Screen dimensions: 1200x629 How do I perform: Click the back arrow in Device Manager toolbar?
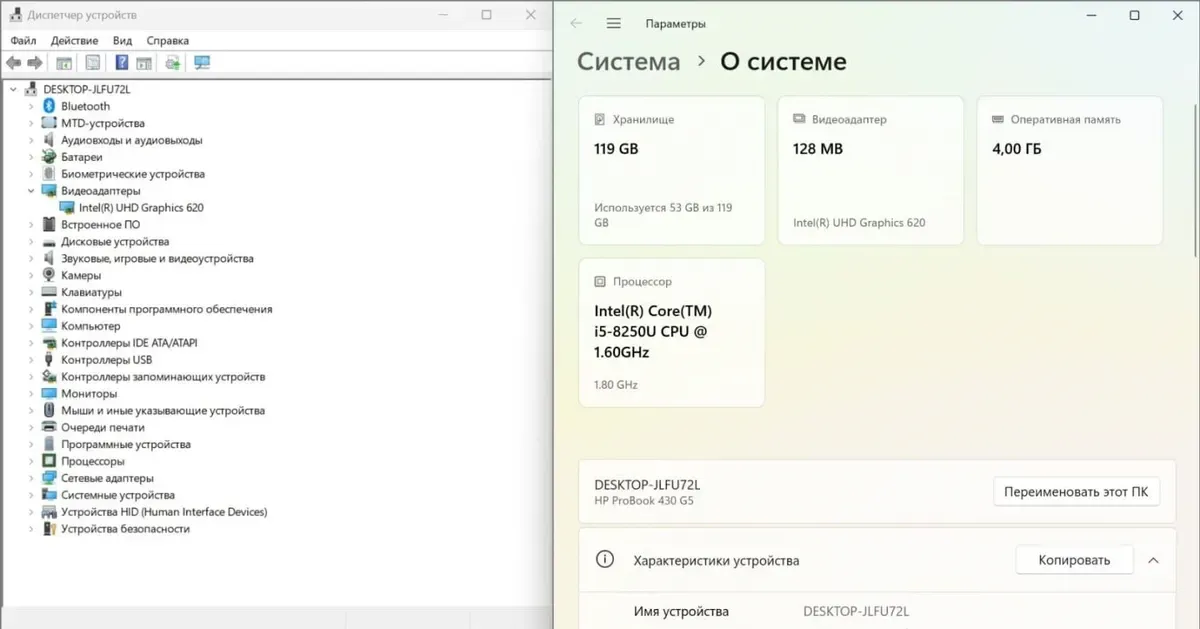point(13,63)
